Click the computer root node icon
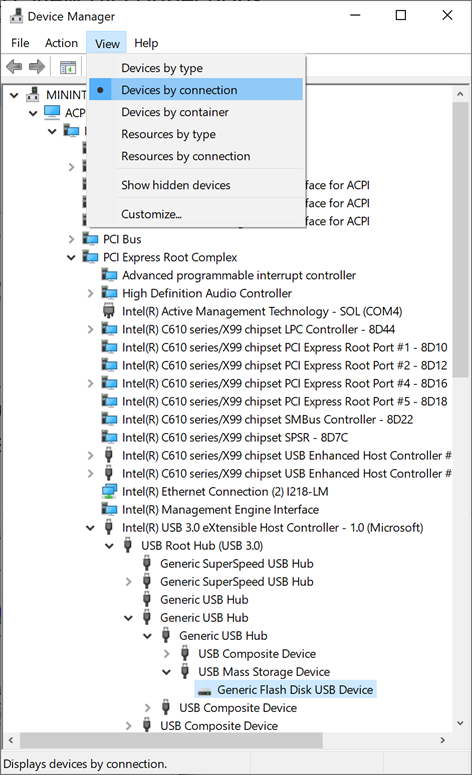 [33, 94]
